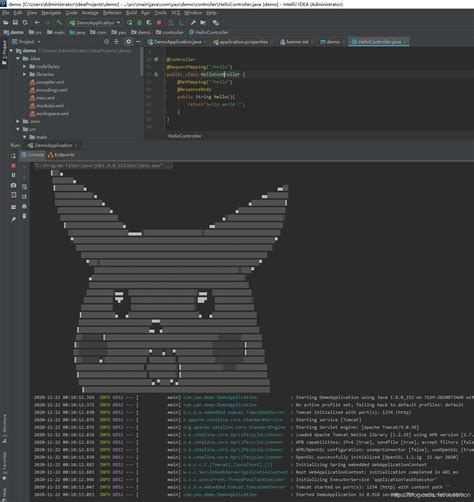Toggle the Project tool window side tab
The width and height of the screenshot is (474, 502).
point(4,53)
